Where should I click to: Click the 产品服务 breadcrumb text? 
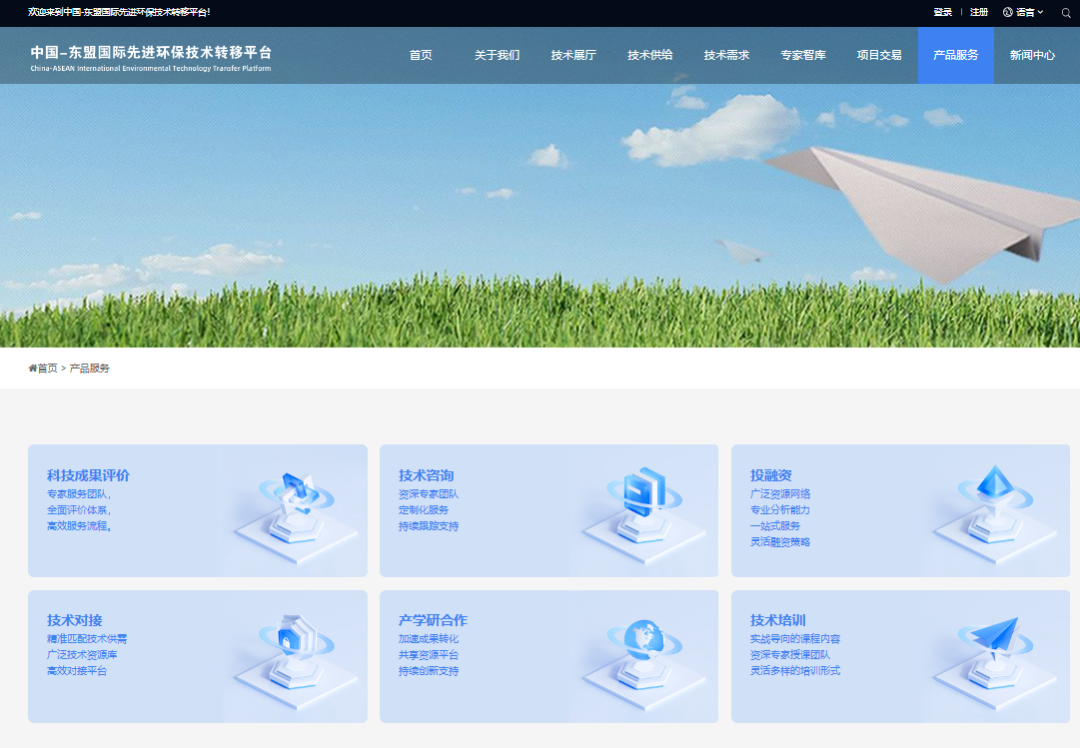pyautogui.click(x=90, y=368)
